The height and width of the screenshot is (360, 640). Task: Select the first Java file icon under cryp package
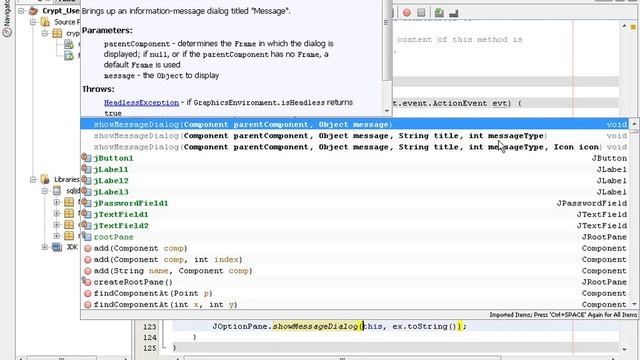69,44
